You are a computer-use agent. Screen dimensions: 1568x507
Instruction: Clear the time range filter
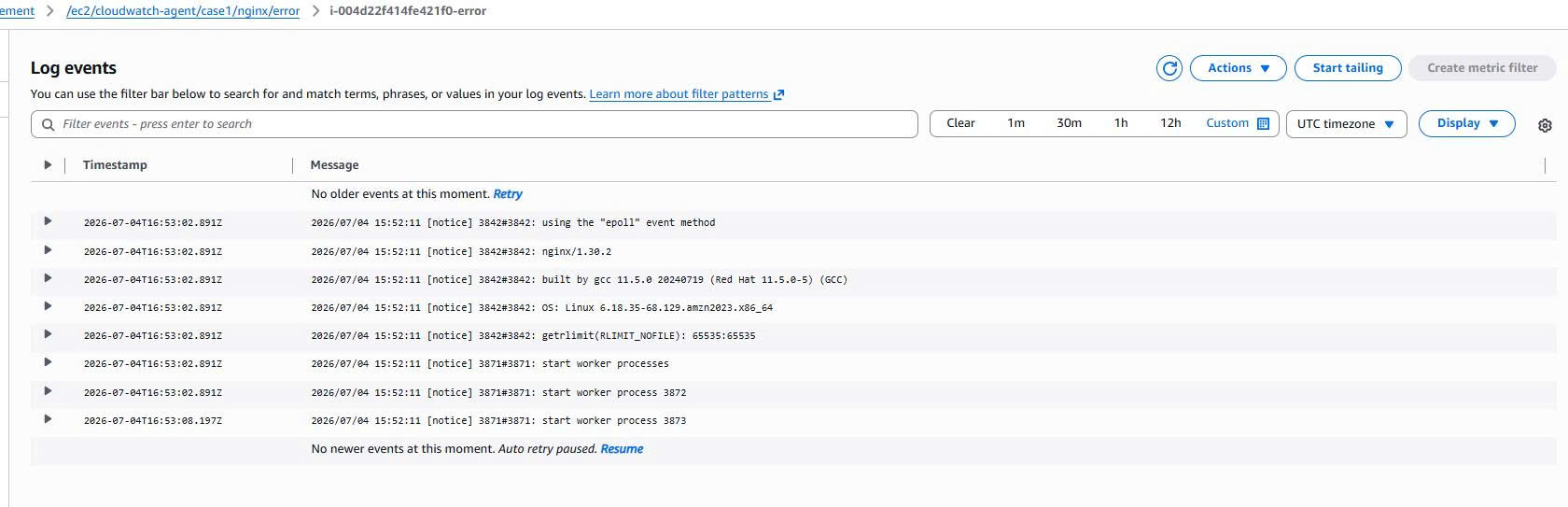[960, 123]
